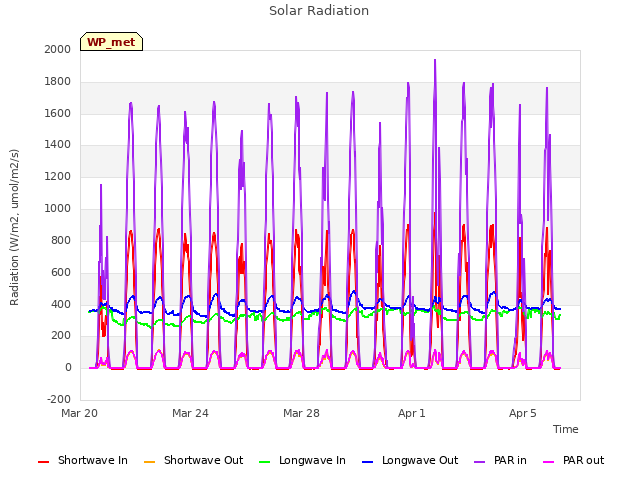This screenshot has width=640, height=480.
Task: Click the Mar 28 x-axis label
Action: click(x=301, y=413)
